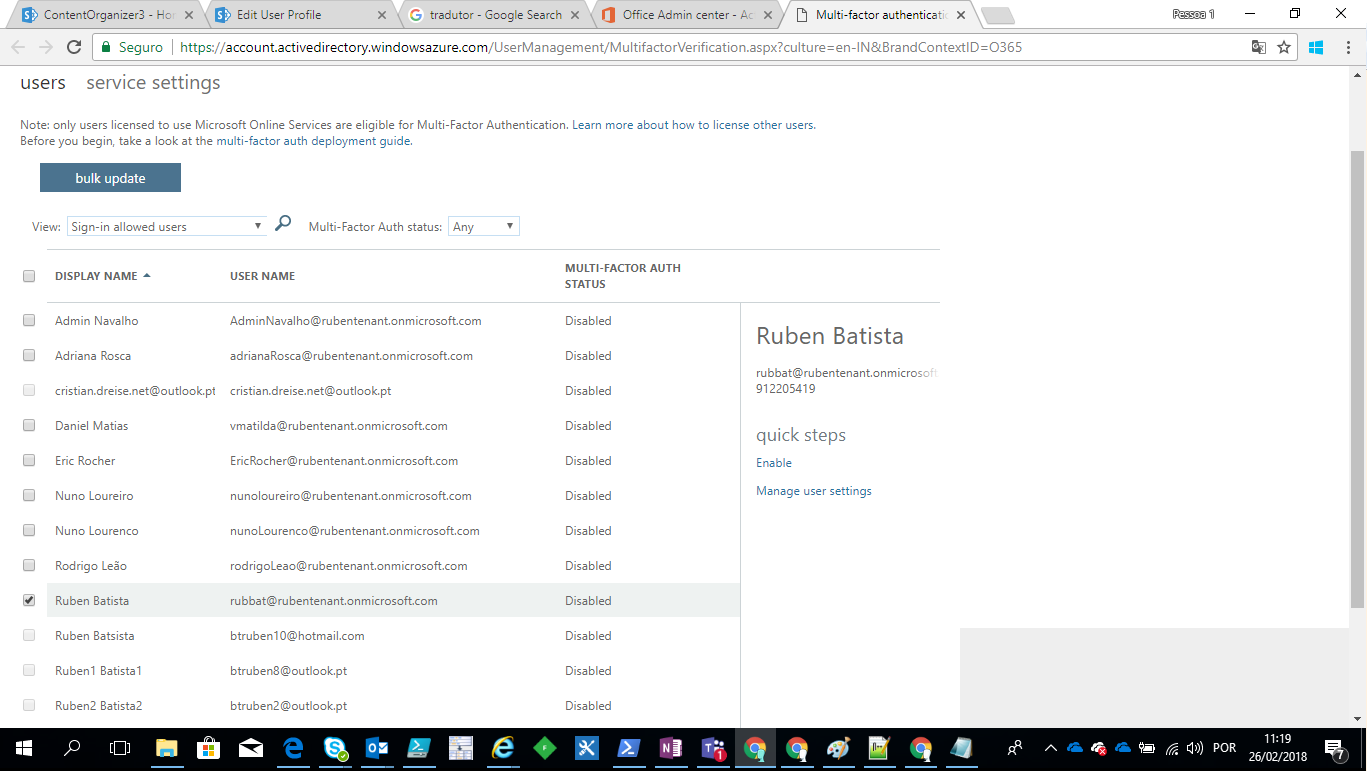The width and height of the screenshot is (1367, 771).
Task: Open OneNote from the taskbar
Action: point(671,747)
